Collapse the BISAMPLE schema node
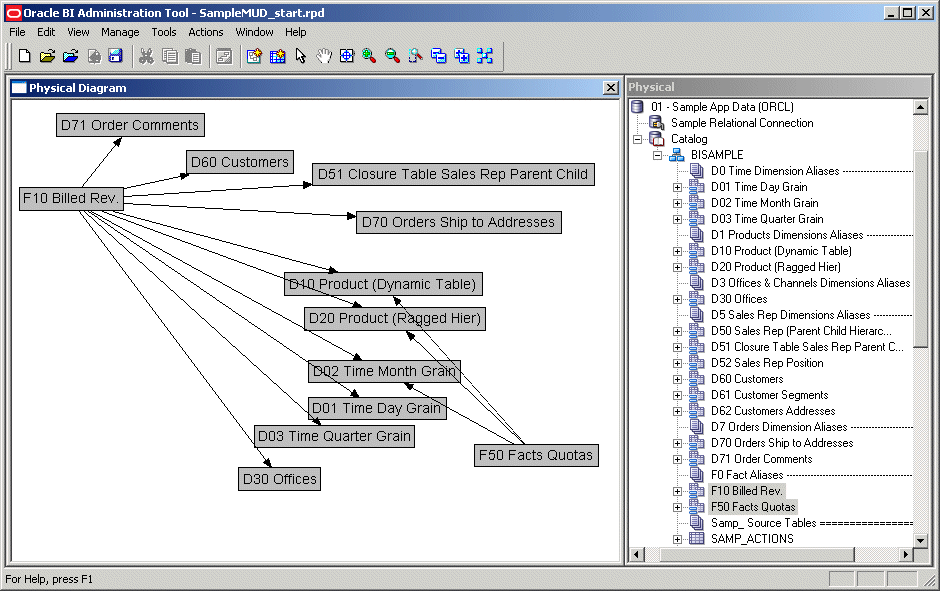 [x=657, y=155]
